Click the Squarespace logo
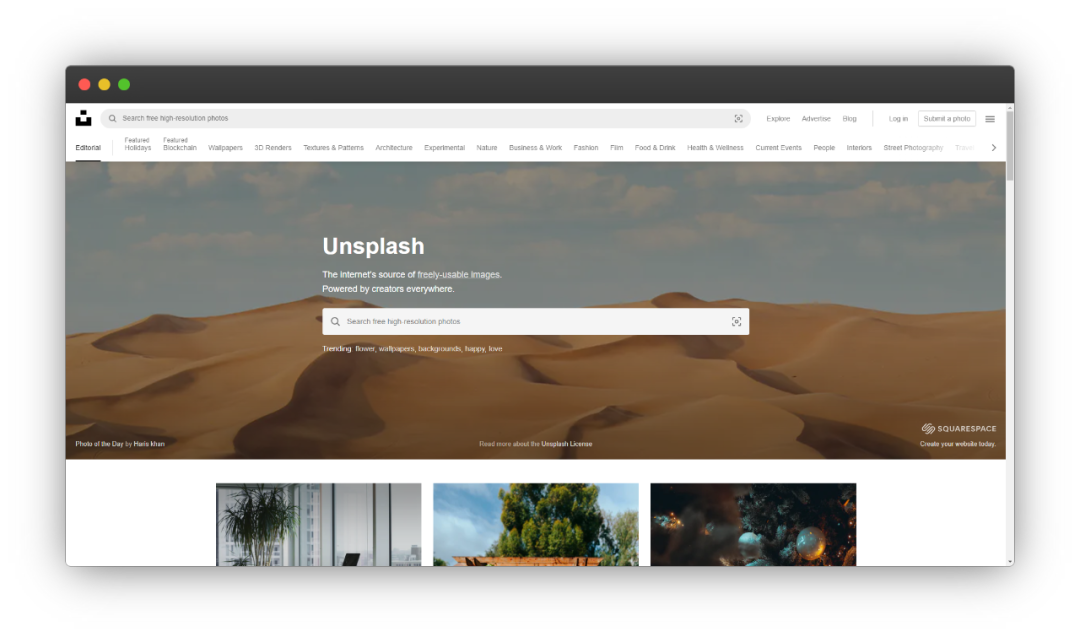 pos(959,428)
